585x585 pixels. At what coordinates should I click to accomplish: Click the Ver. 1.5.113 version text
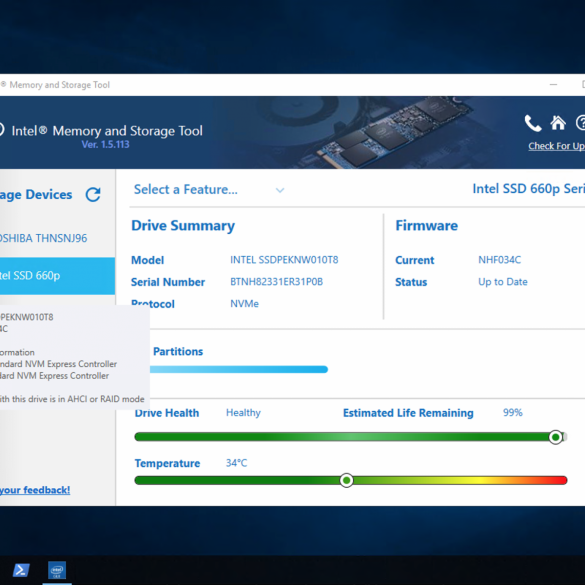pos(106,144)
